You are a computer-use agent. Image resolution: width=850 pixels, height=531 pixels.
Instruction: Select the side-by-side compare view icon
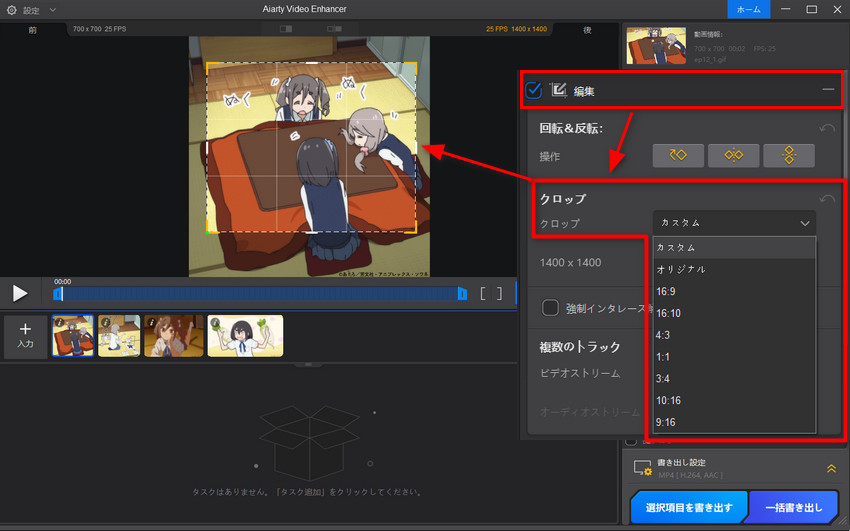click(x=334, y=29)
